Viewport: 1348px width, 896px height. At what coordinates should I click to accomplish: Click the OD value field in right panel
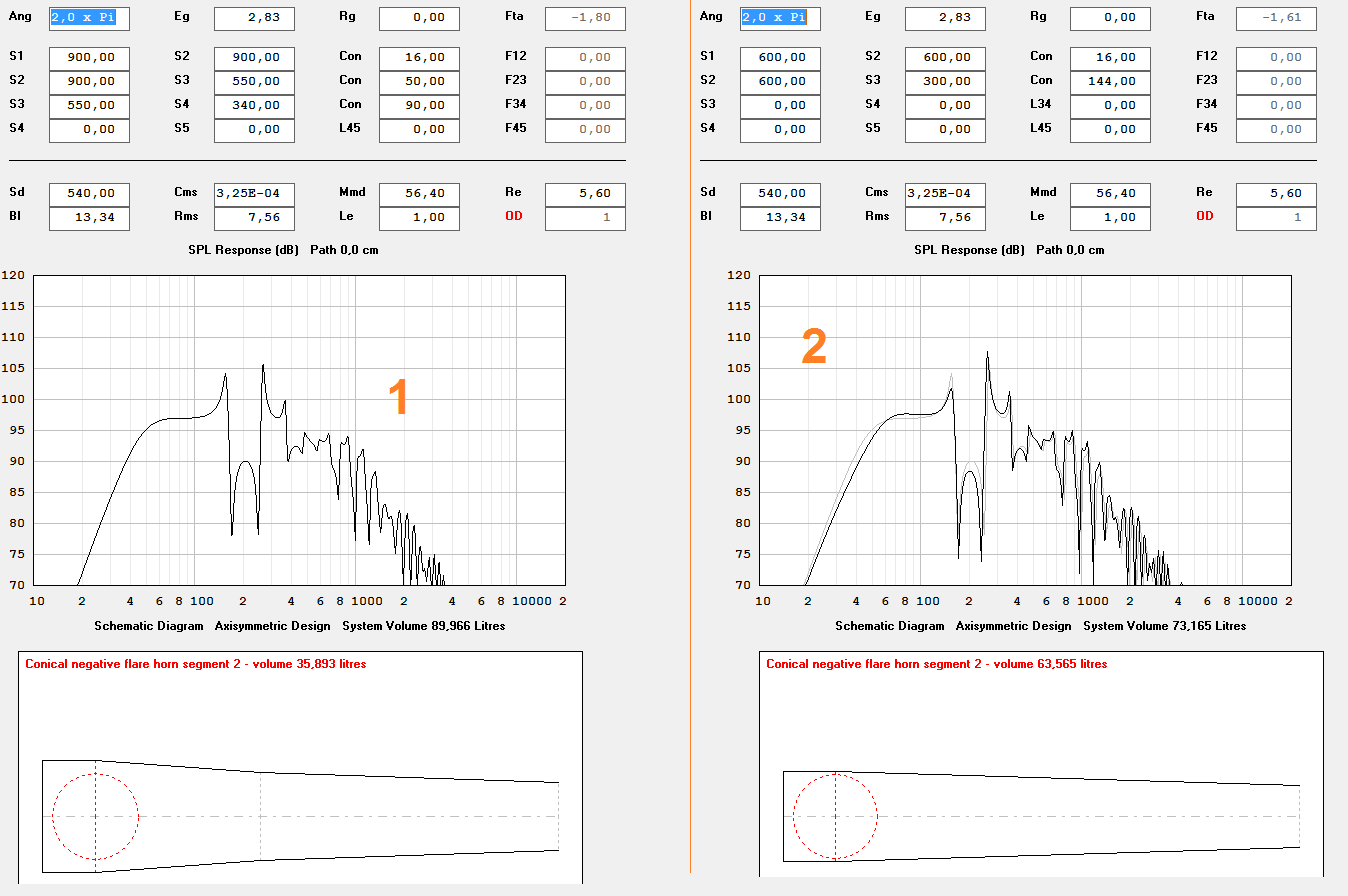(1276, 218)
